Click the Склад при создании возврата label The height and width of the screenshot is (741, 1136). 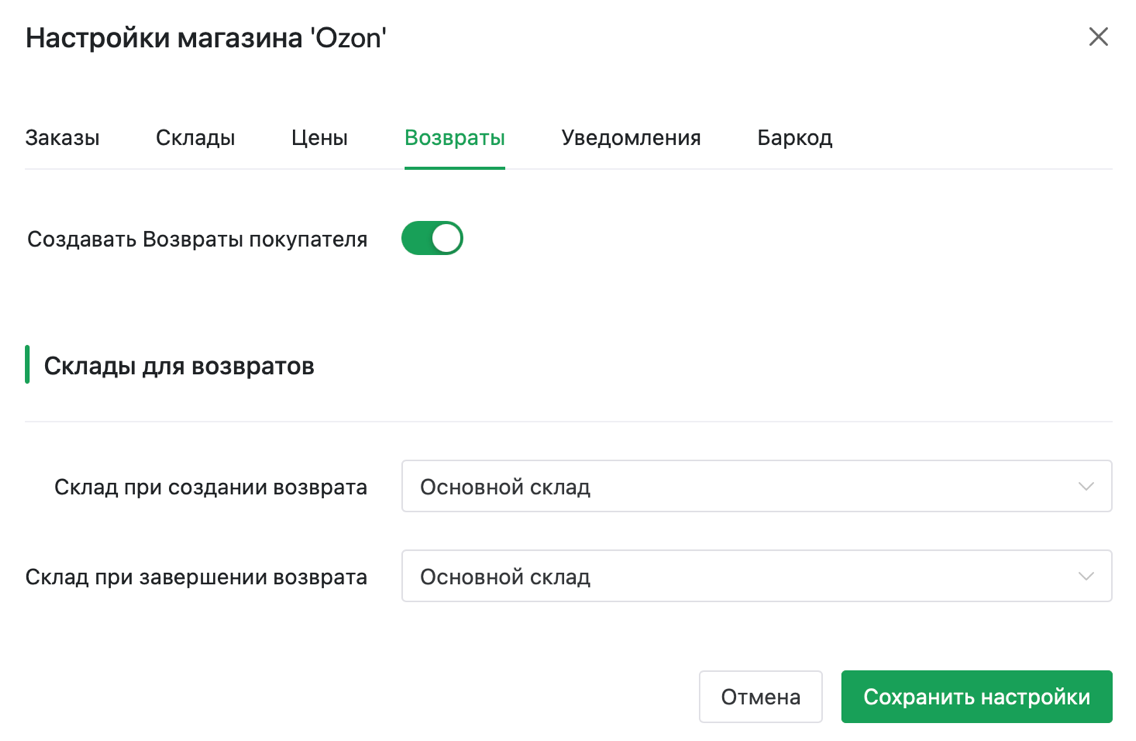pyautogui.click(x=210, y=488)
